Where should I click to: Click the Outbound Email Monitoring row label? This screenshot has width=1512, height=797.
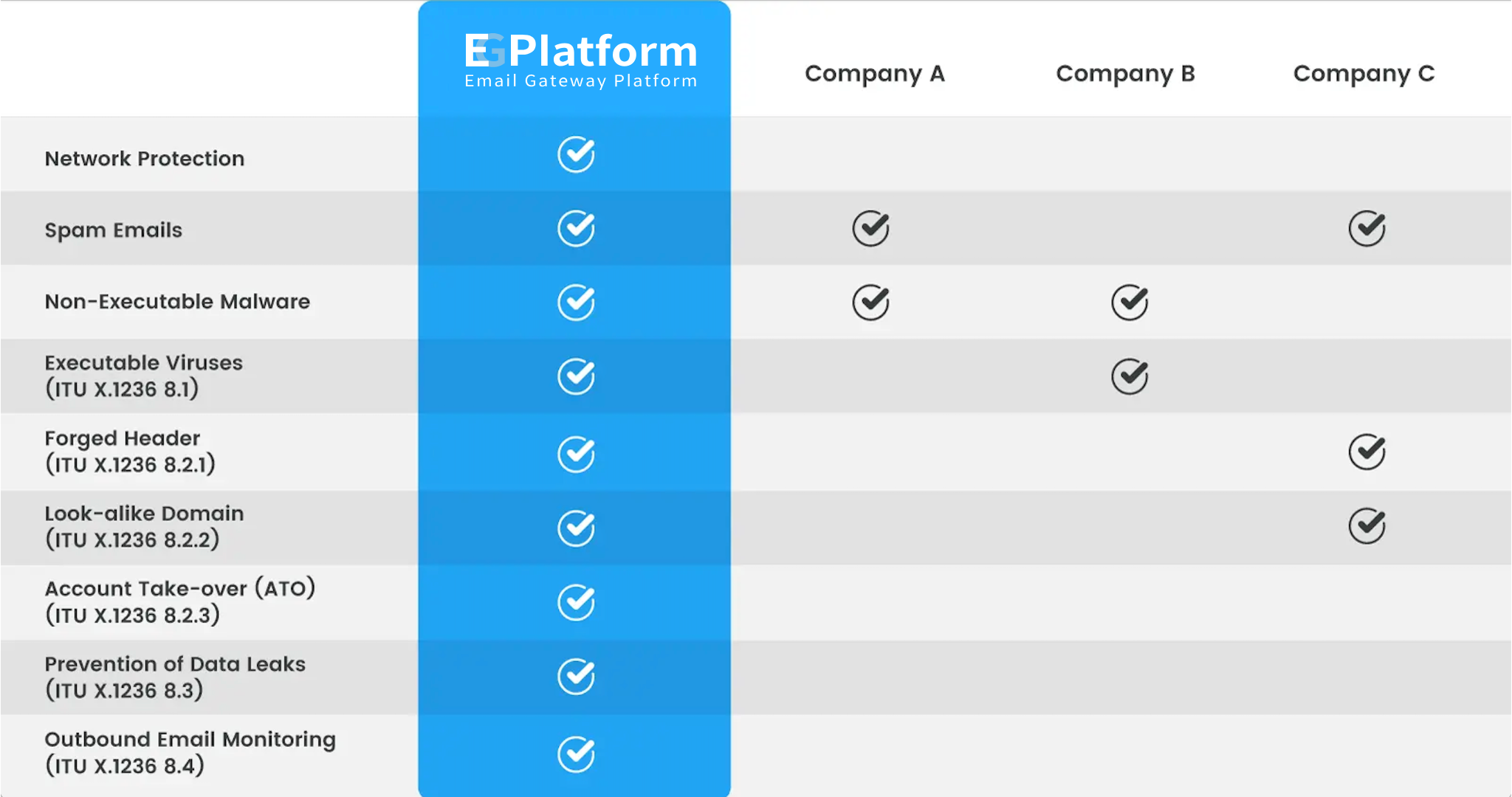pyautogui.click(x=190, y=752)
